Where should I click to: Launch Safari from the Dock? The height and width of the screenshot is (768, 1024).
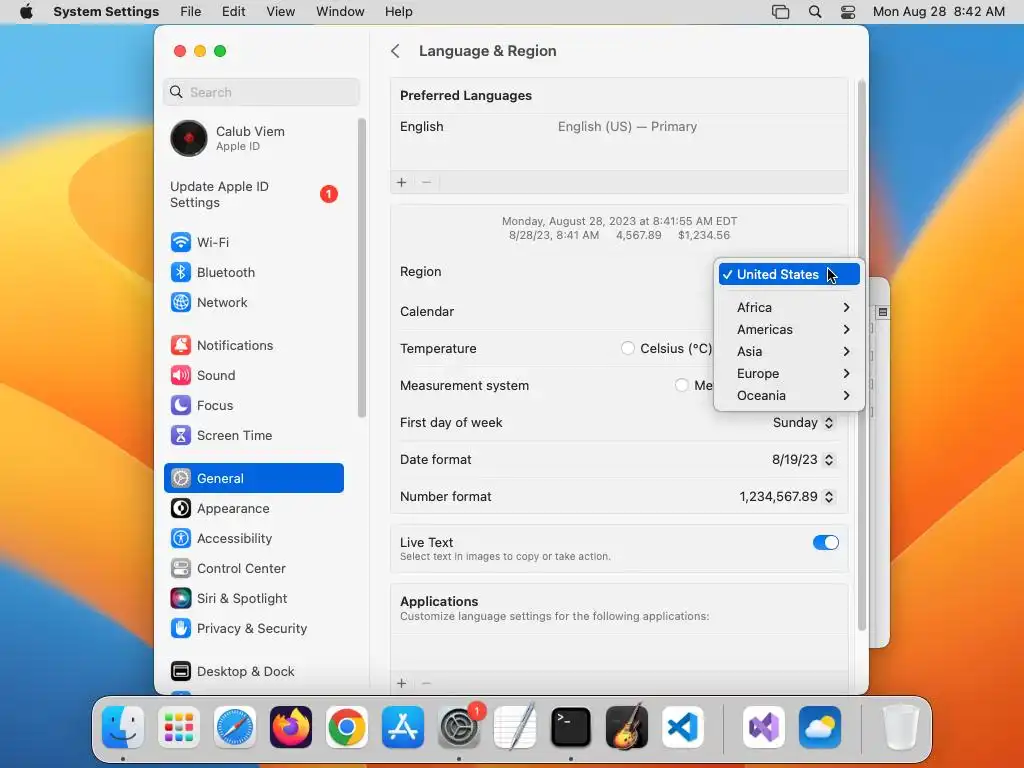pos(234,727)
